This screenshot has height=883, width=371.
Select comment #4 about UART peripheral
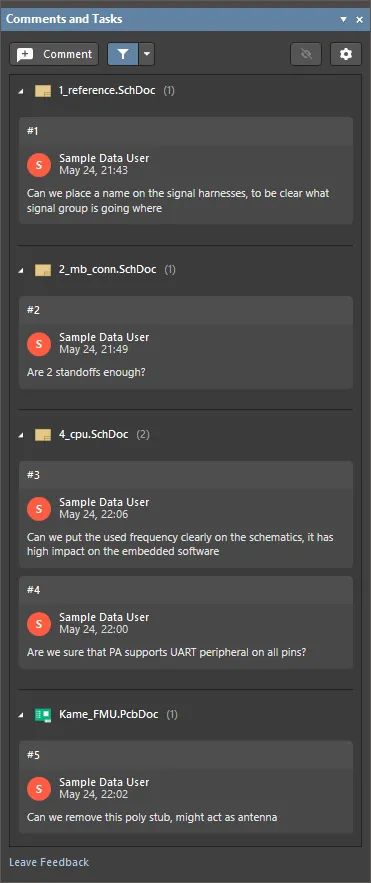coord(186,622)
